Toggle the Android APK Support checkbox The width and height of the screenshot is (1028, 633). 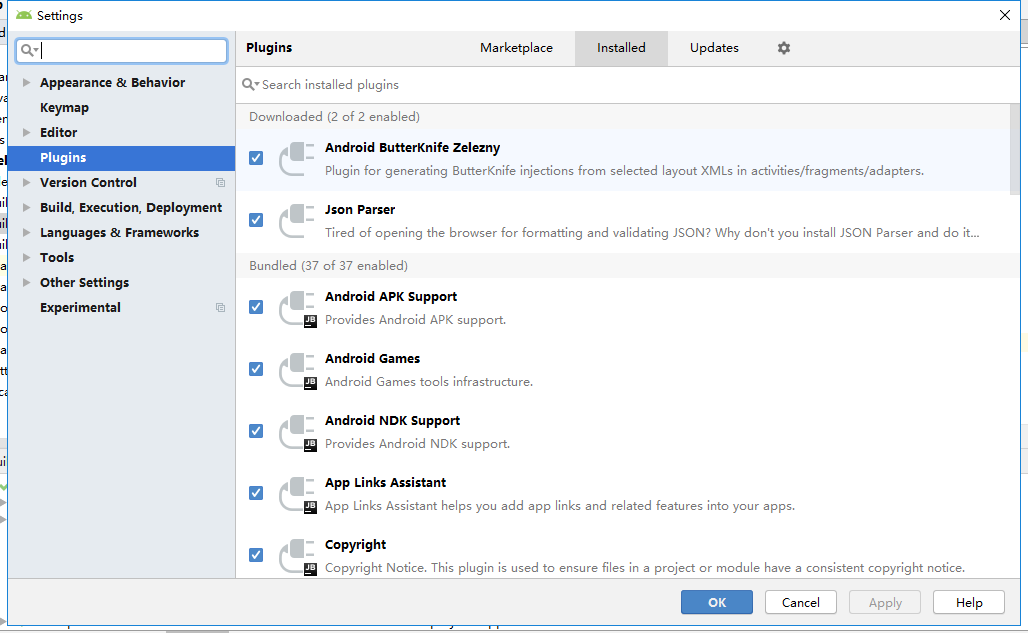click(x=256, y=307)
